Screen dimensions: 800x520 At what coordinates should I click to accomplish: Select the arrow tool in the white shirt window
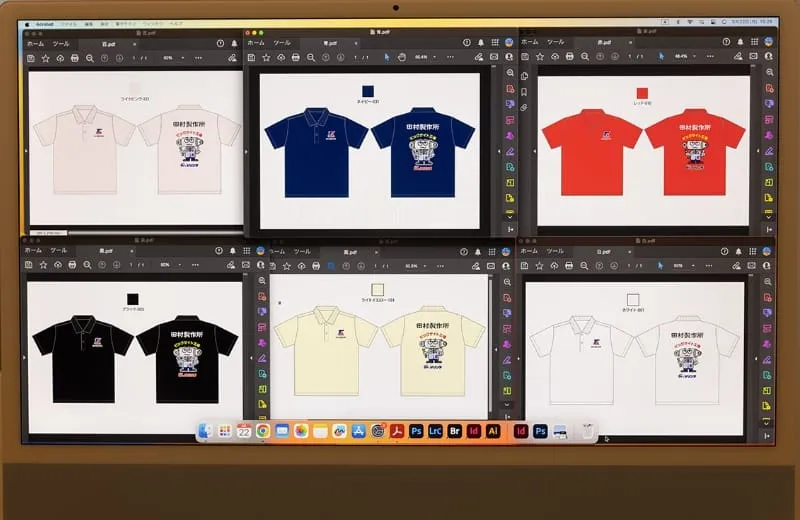click(660, 265)
